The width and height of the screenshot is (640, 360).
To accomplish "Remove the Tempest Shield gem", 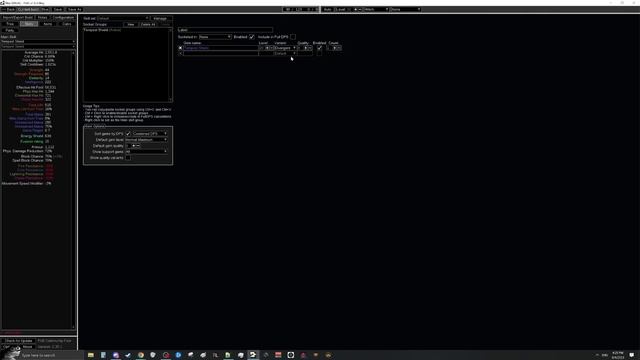I will coord(180,48).
